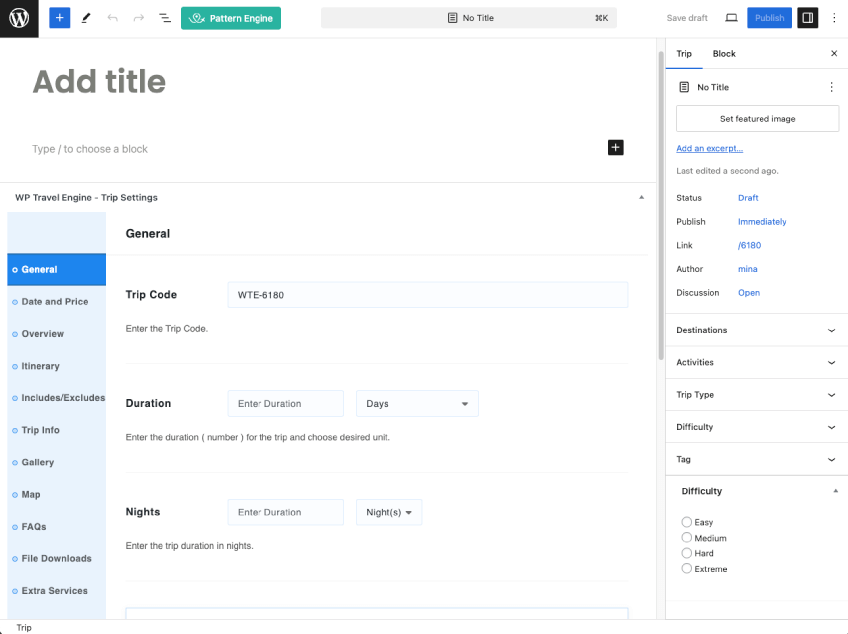The height and width of the screenshot is (634, 848).
Task: Click Add an excerpt link
Action: 710,148
